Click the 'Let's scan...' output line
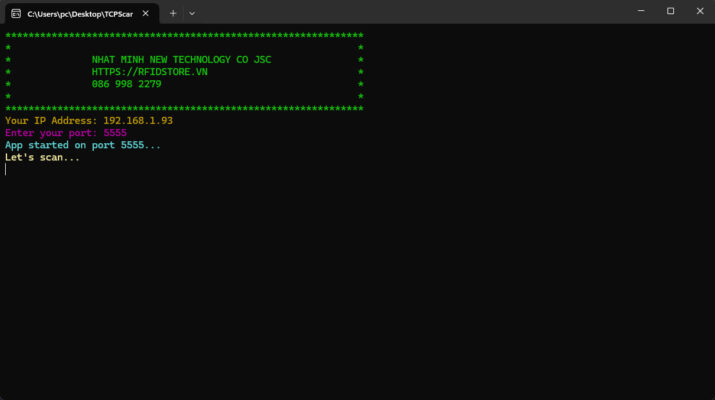The width and height of the screenshot is (715, 400). [42, 157]
